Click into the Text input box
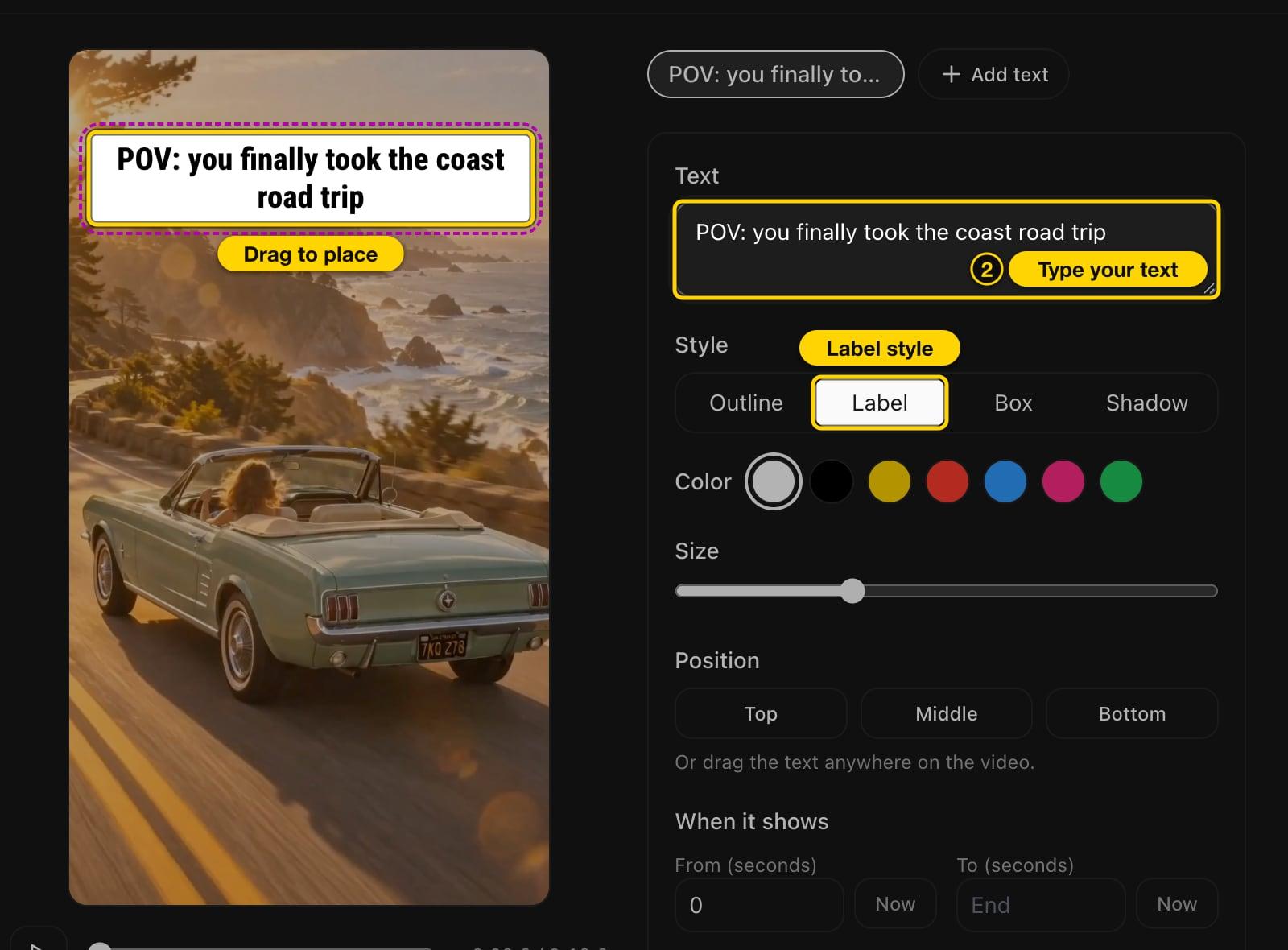The height and width of the screenshot is (950, 1288). tap(946, 250)
